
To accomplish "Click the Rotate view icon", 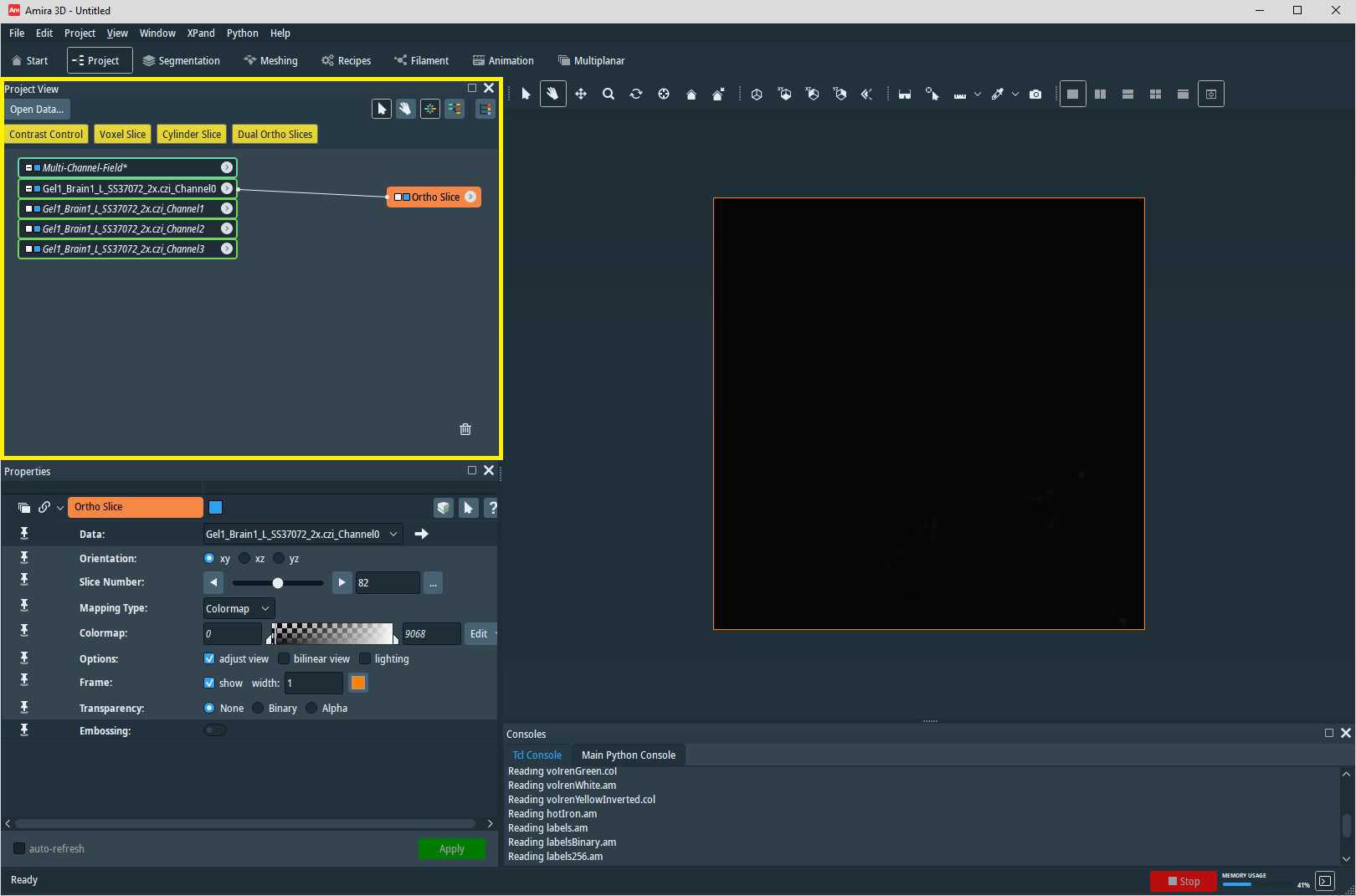I will [636, 95].
